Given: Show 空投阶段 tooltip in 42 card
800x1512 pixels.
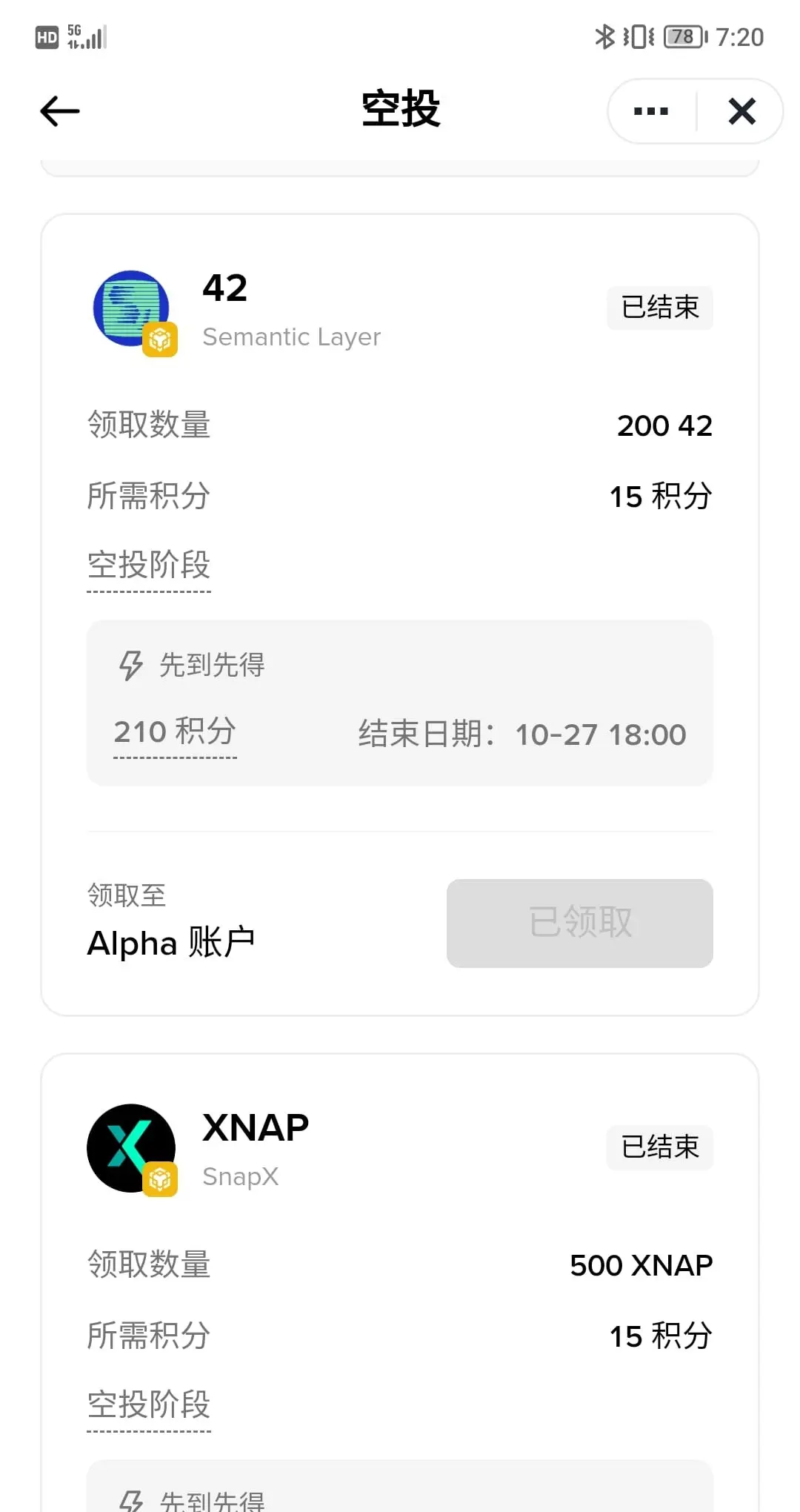Looking at the screenshot, I should [x=149, y=566].
